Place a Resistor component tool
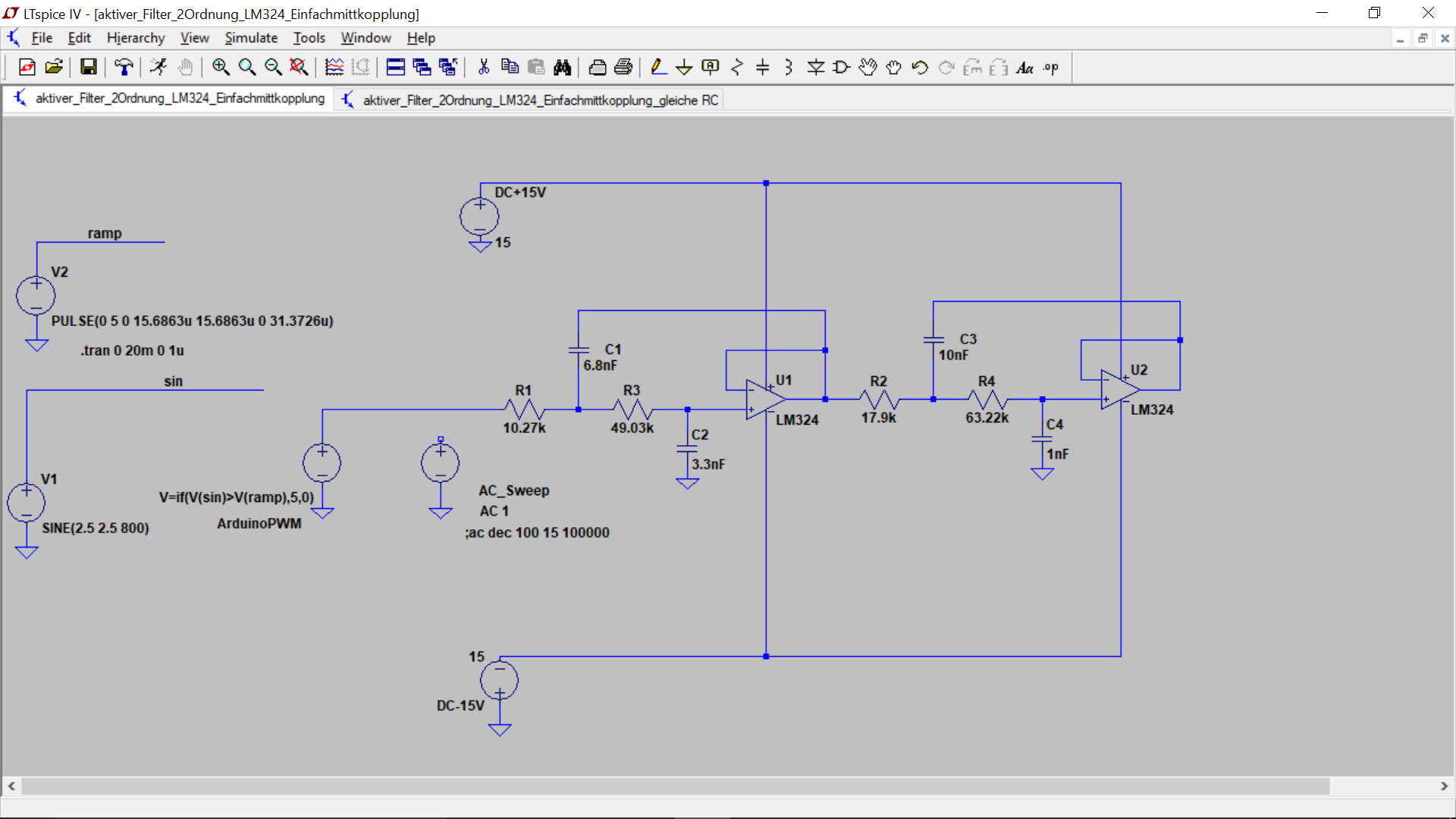 pos(737,67)
